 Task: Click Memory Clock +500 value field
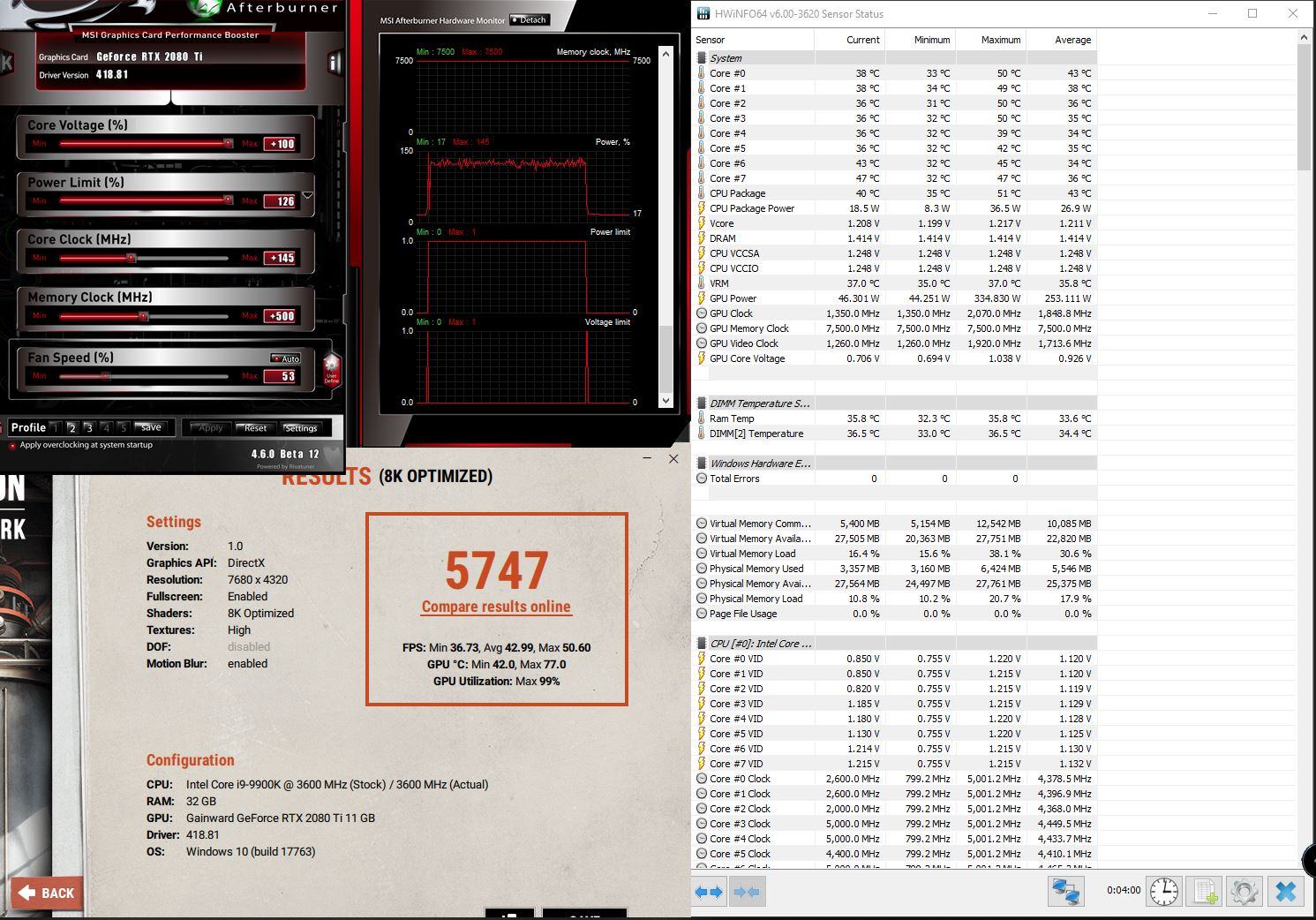pyautogui.click(x=281, y=316)
